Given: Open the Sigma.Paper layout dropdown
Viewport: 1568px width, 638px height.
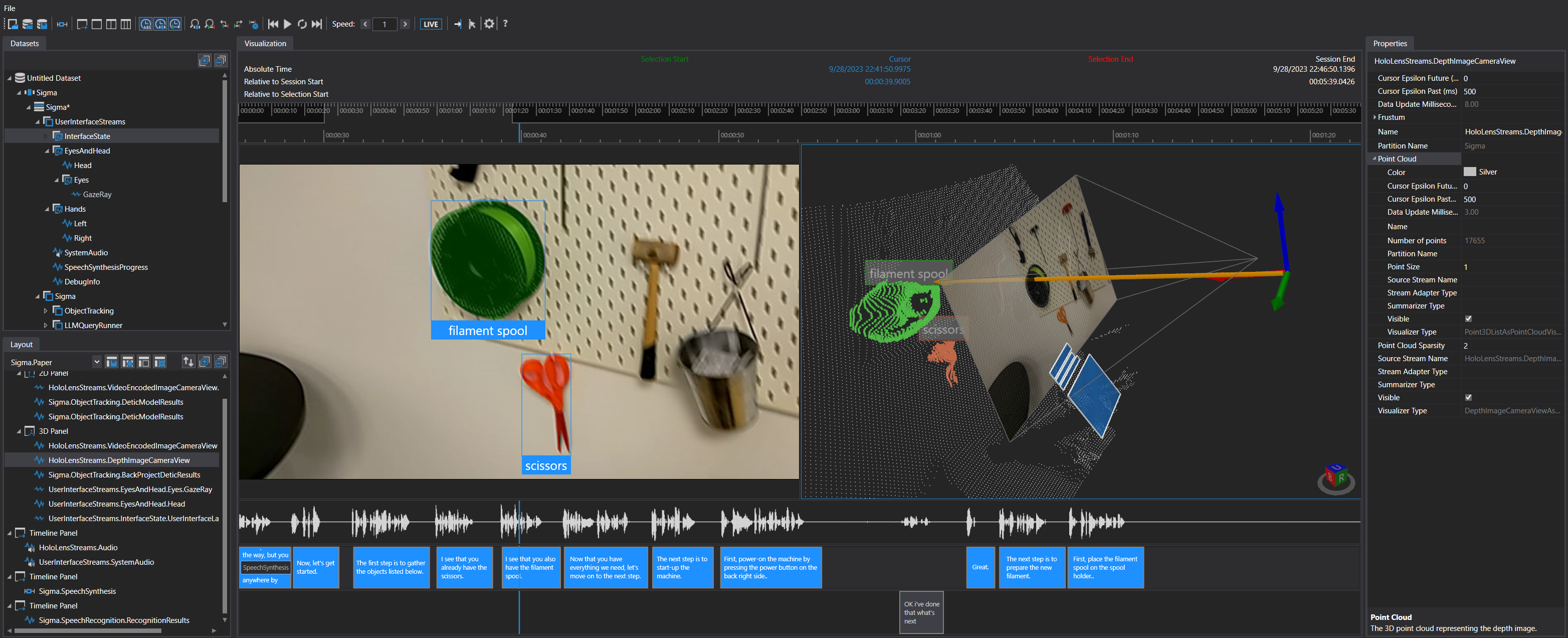Looking at the screenshot, I should [x=96, y=362].
